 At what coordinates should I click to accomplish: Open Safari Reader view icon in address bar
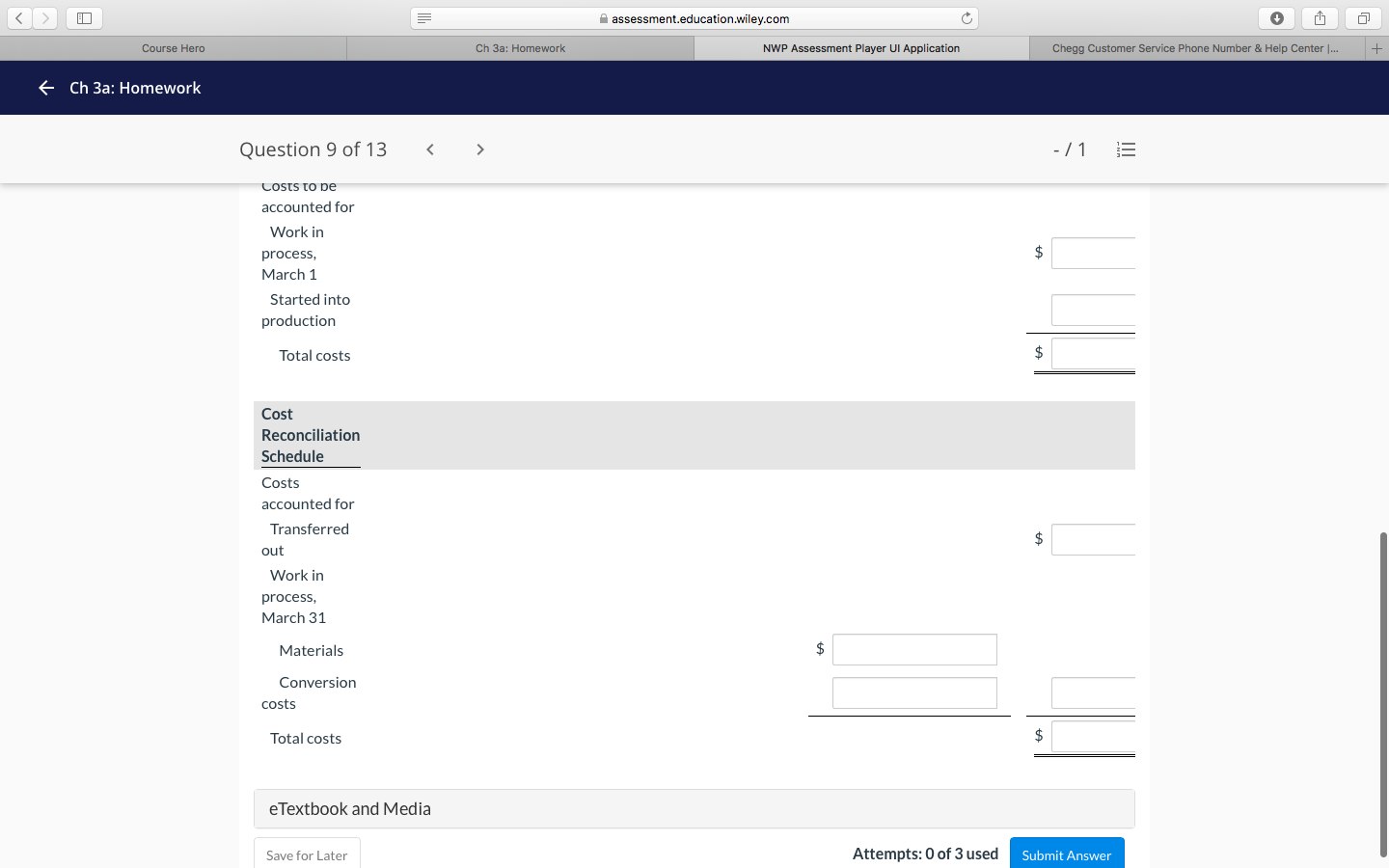[x=423, y=17]
